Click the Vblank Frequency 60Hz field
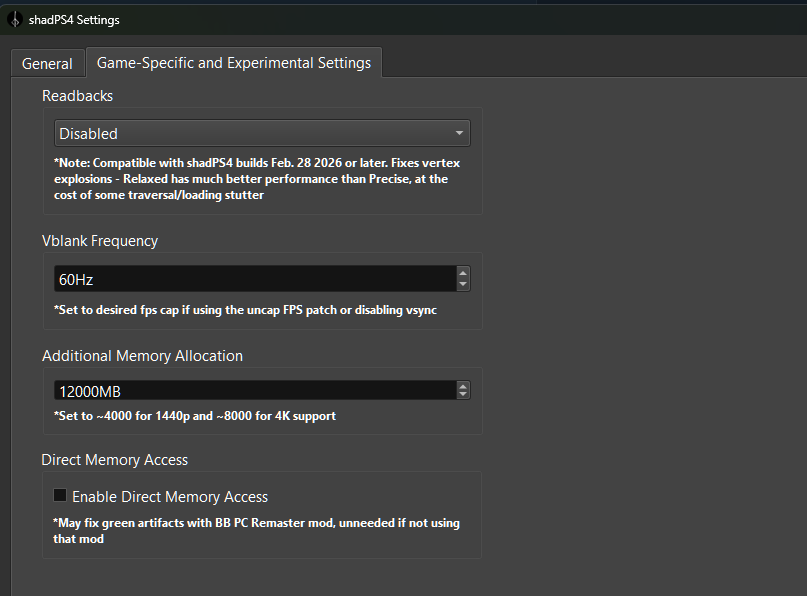This screenshot has width=807, height=596. coord(255,279)
